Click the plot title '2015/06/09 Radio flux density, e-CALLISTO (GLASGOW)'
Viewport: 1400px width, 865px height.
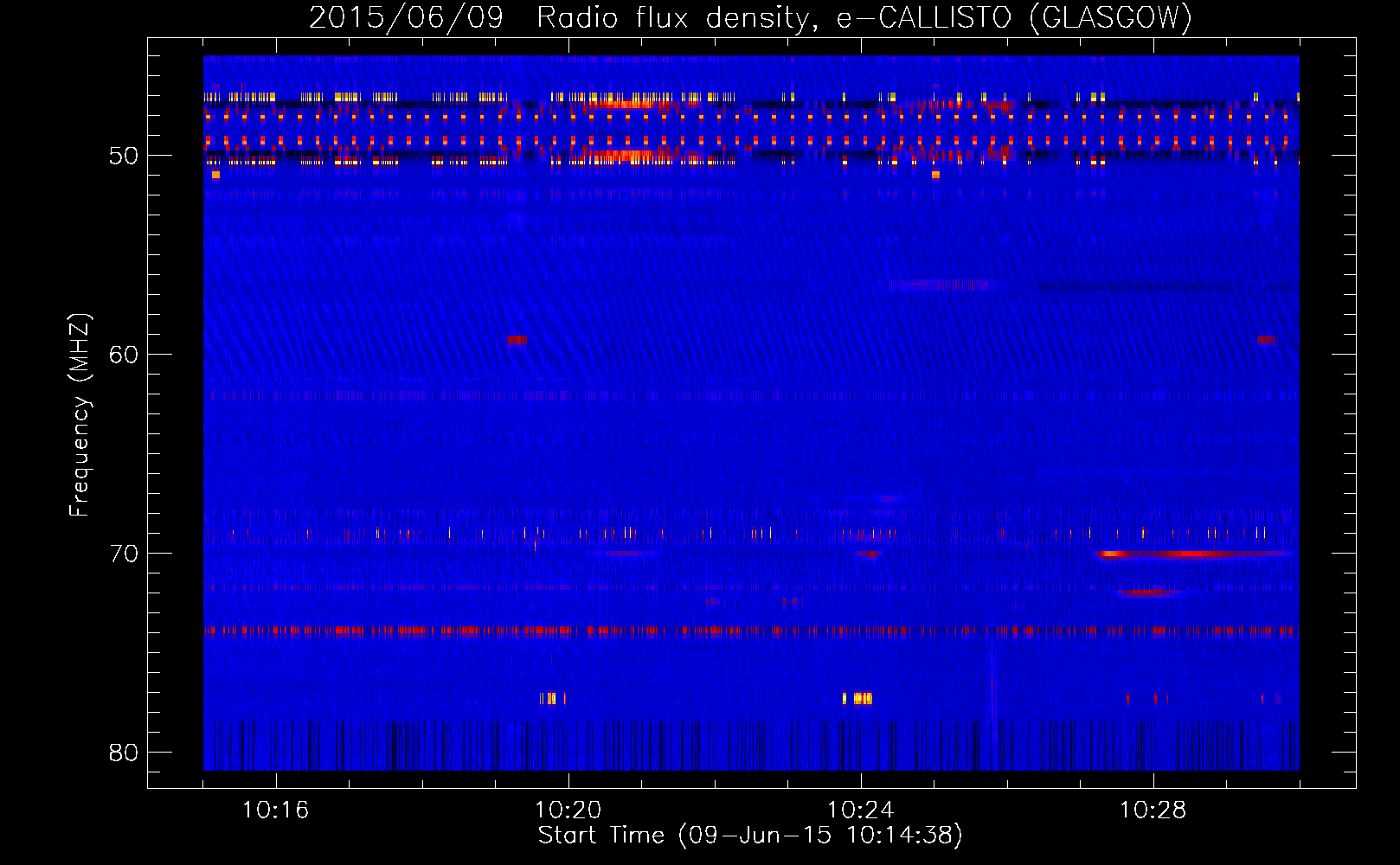click(750, 17)
